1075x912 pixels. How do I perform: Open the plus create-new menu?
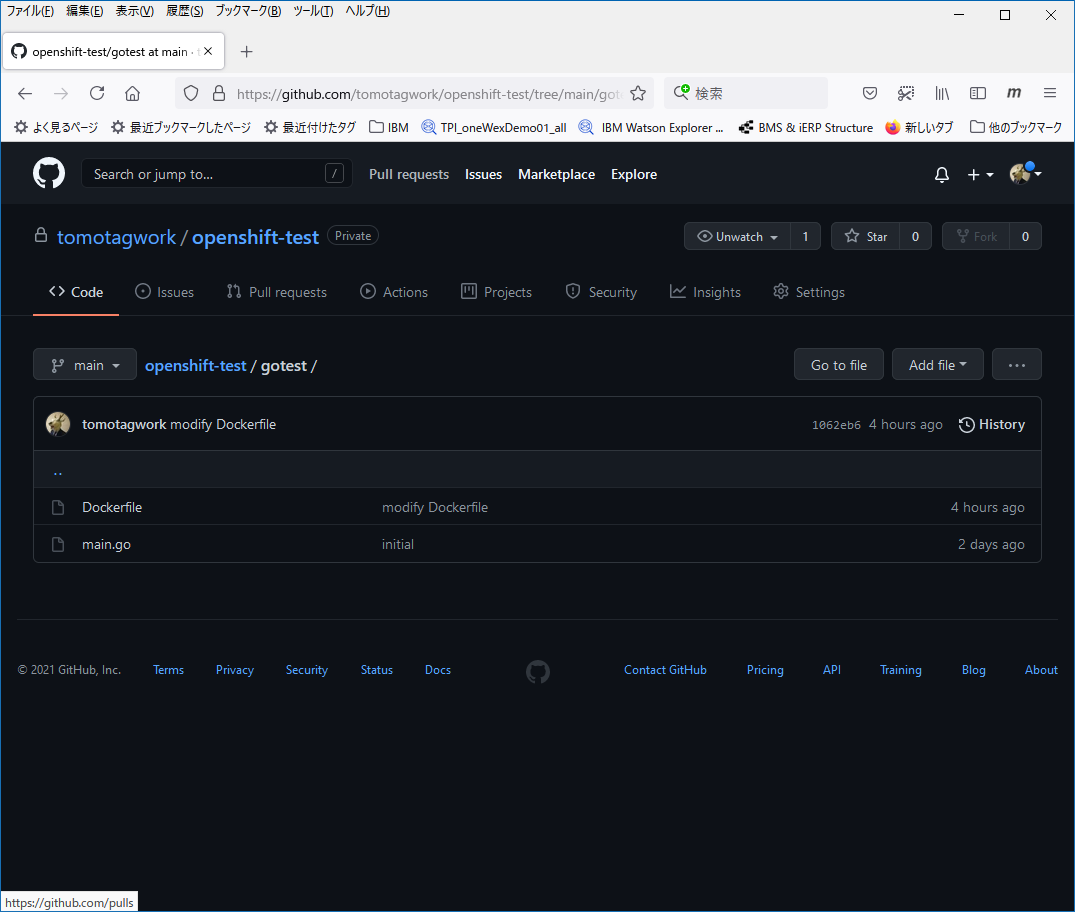tap(980, 175)
